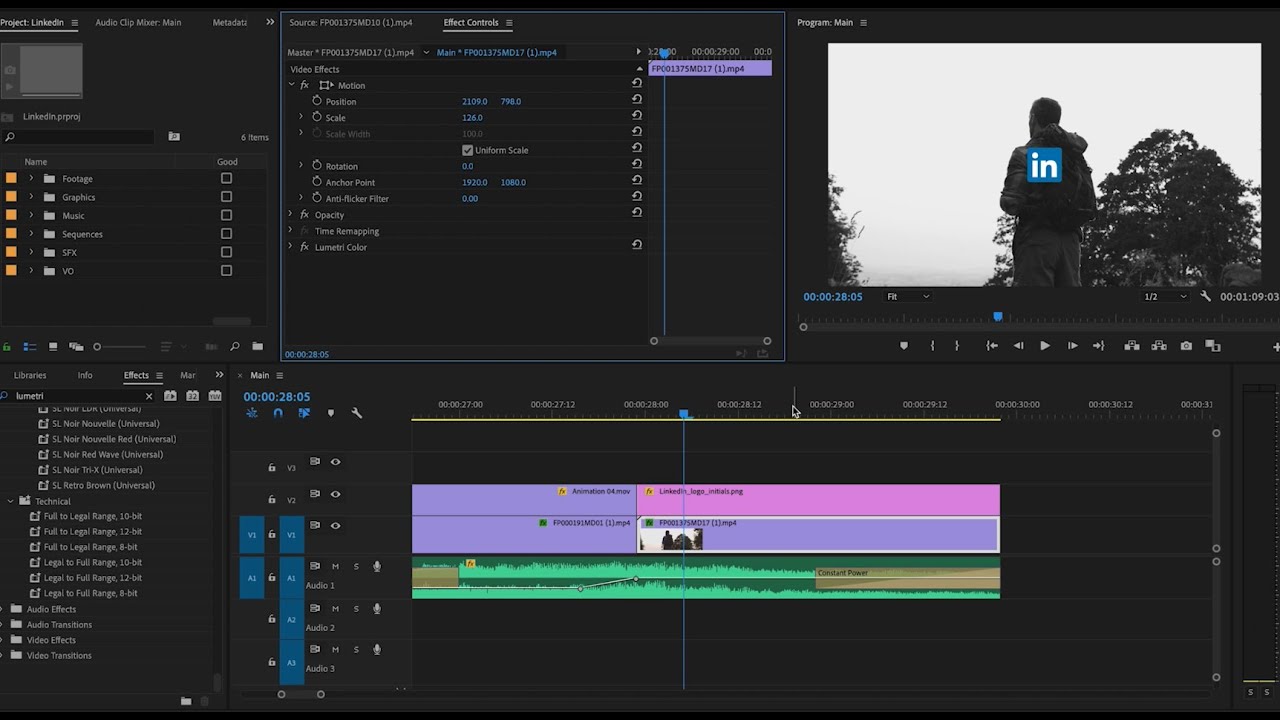Open Effect Controls panel menu
The width and height of the screenshot is (1280, 720).
tap(509, 22)
